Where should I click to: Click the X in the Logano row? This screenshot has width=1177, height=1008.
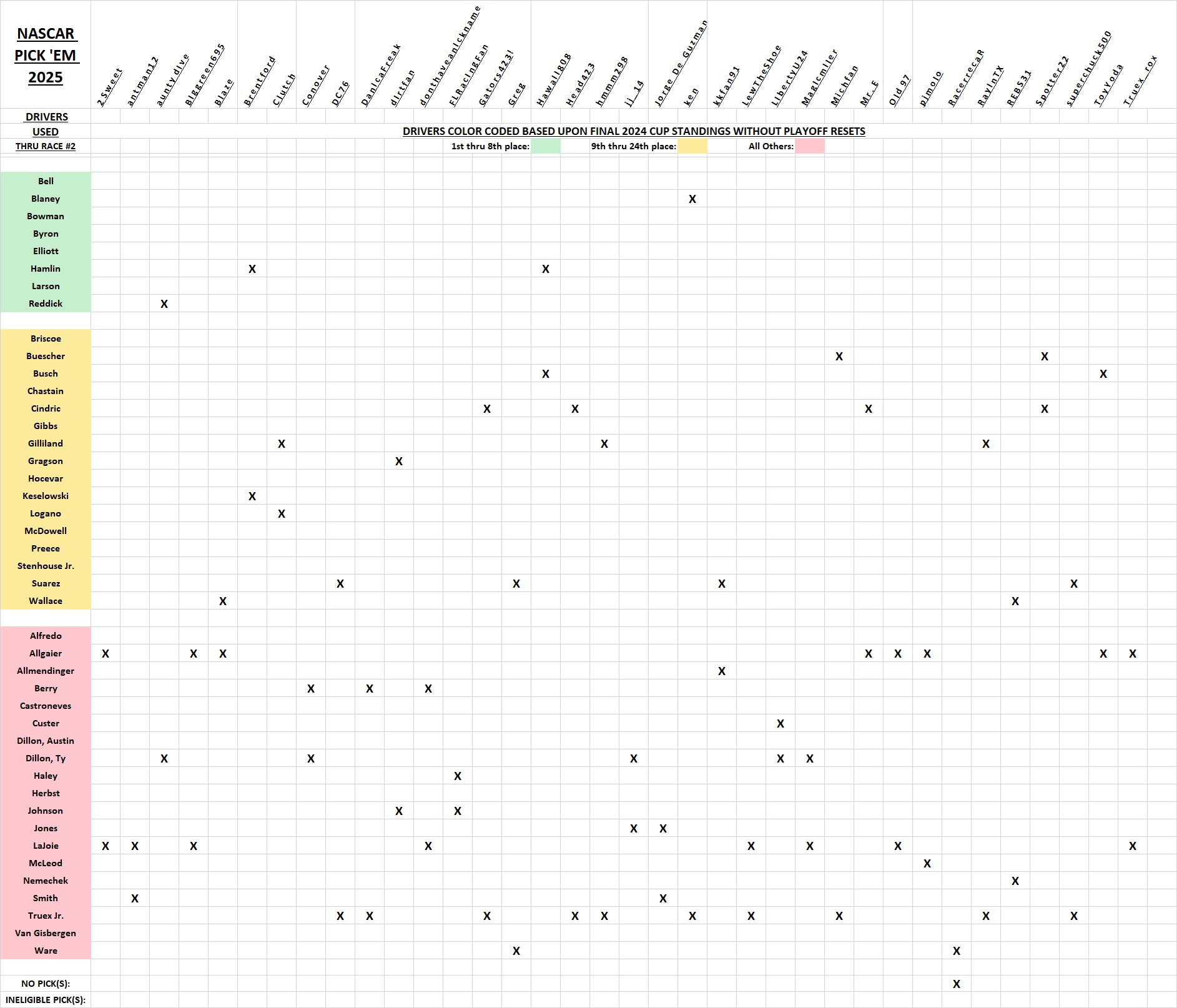pos(282,514)
